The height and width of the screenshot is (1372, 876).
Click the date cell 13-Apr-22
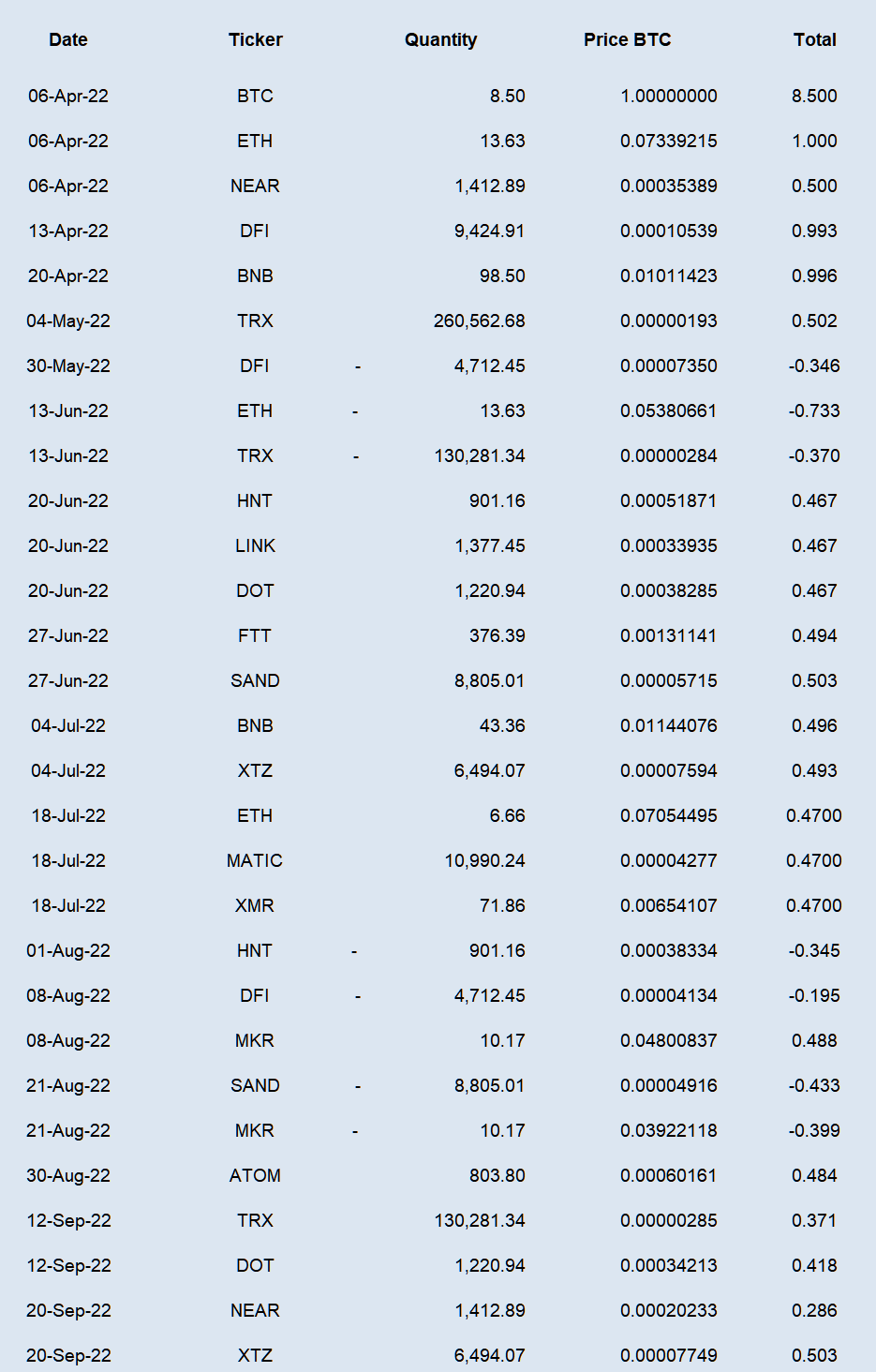click(68, 231)
